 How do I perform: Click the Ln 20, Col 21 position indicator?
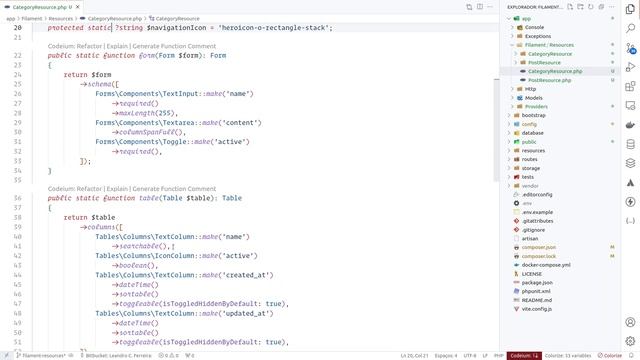coord(414,356)
